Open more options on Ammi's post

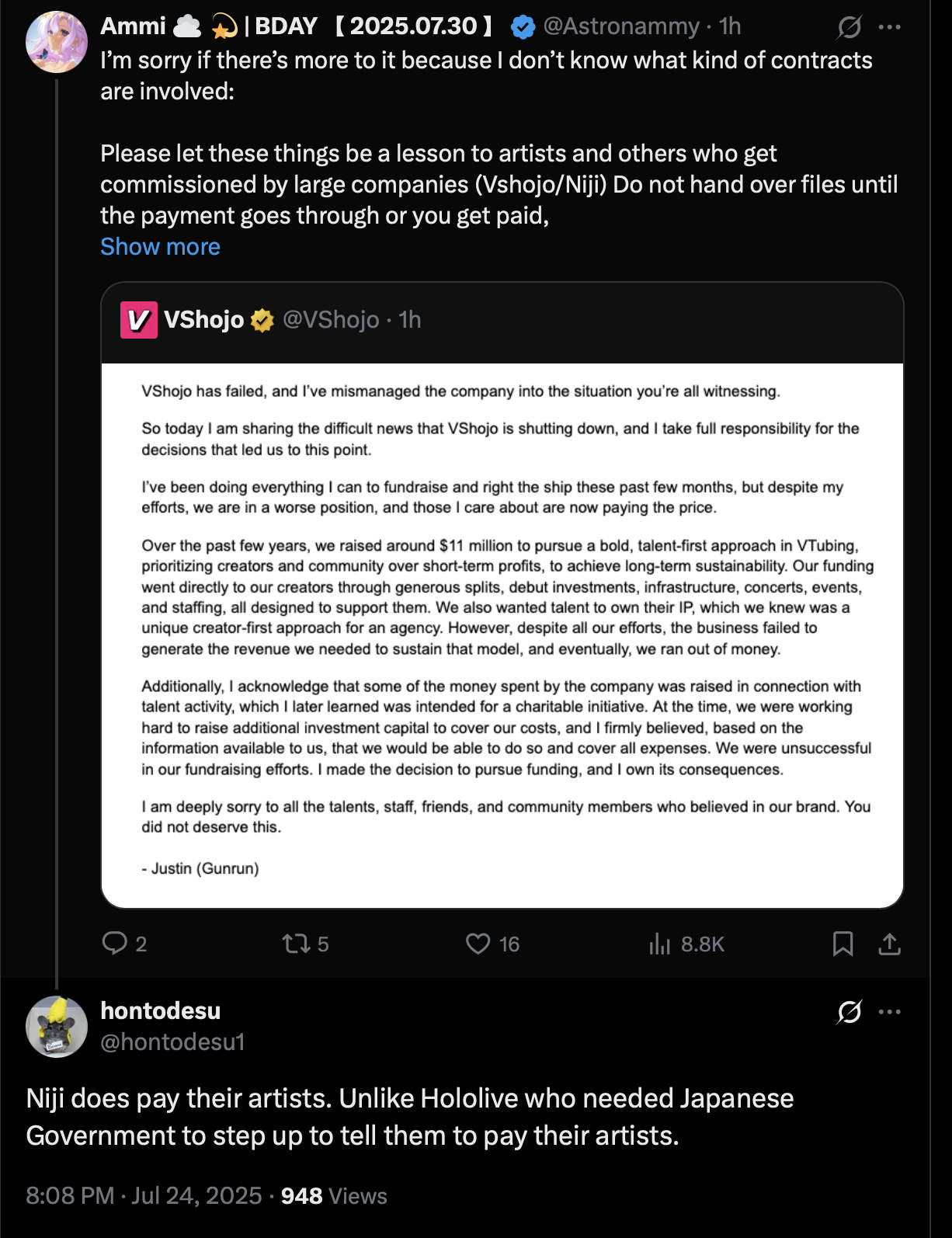[x=890, y=27]
